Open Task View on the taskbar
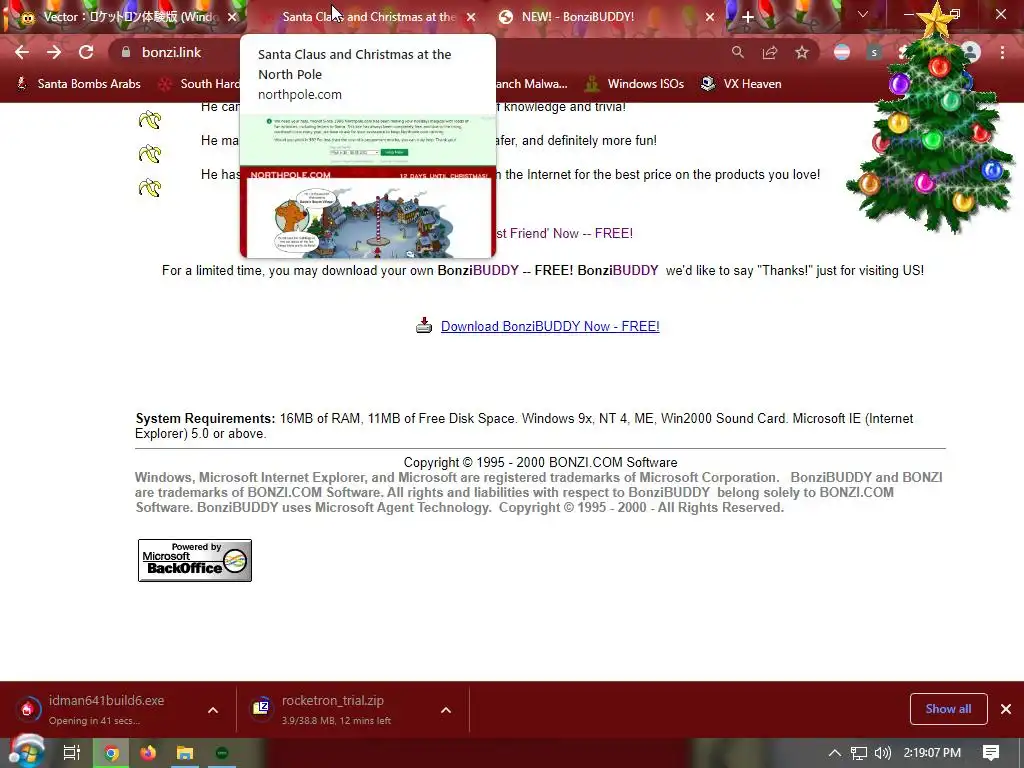 72,753
